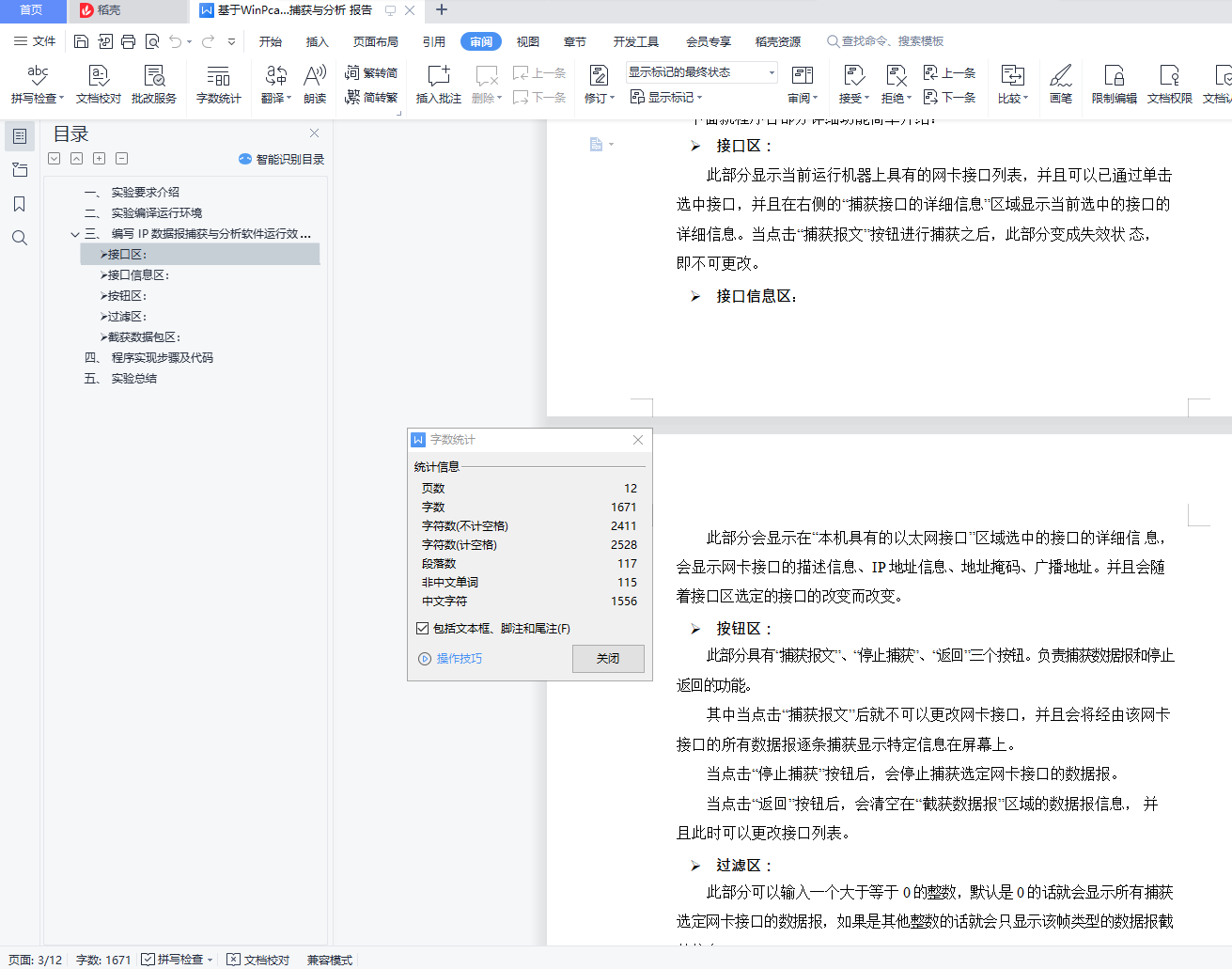This screenshot has height=969, width=1232.
Task: Go to 上一条 beside the 拒绝 button
Action: pyautogui.click(x=950, y=72)
